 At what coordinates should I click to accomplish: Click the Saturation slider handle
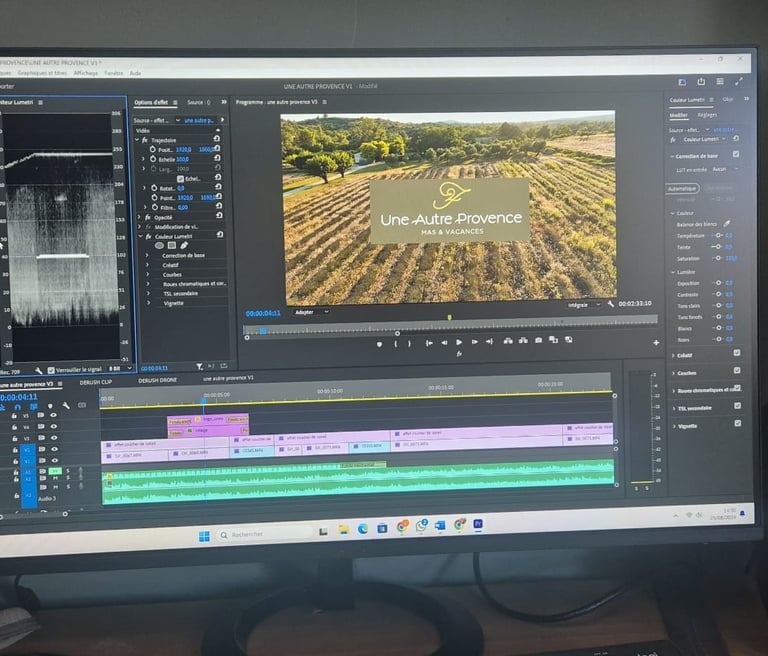click(718, 258)
